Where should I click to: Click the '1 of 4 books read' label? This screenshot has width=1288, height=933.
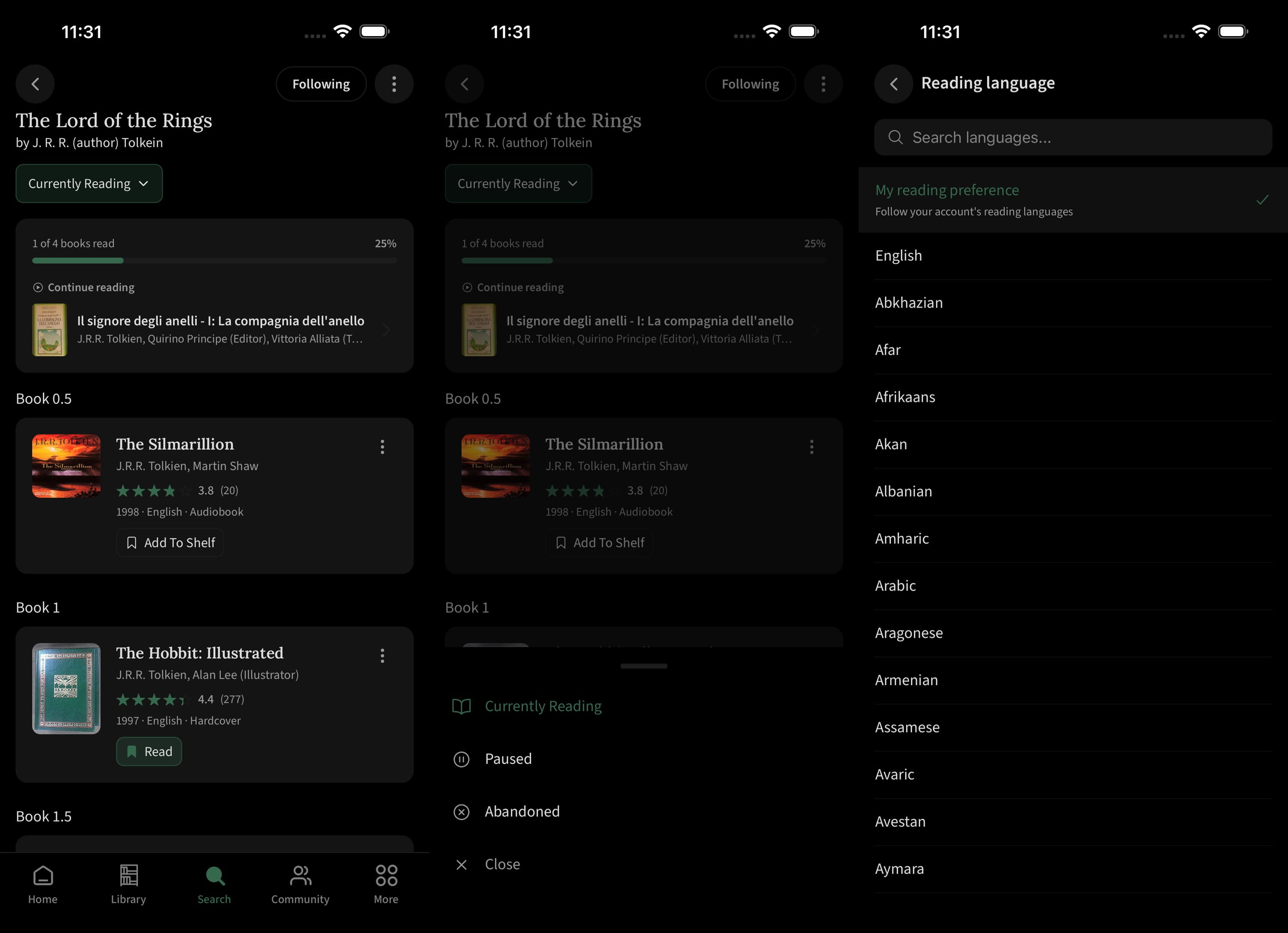pyautogui.click(x=73, y=243)
